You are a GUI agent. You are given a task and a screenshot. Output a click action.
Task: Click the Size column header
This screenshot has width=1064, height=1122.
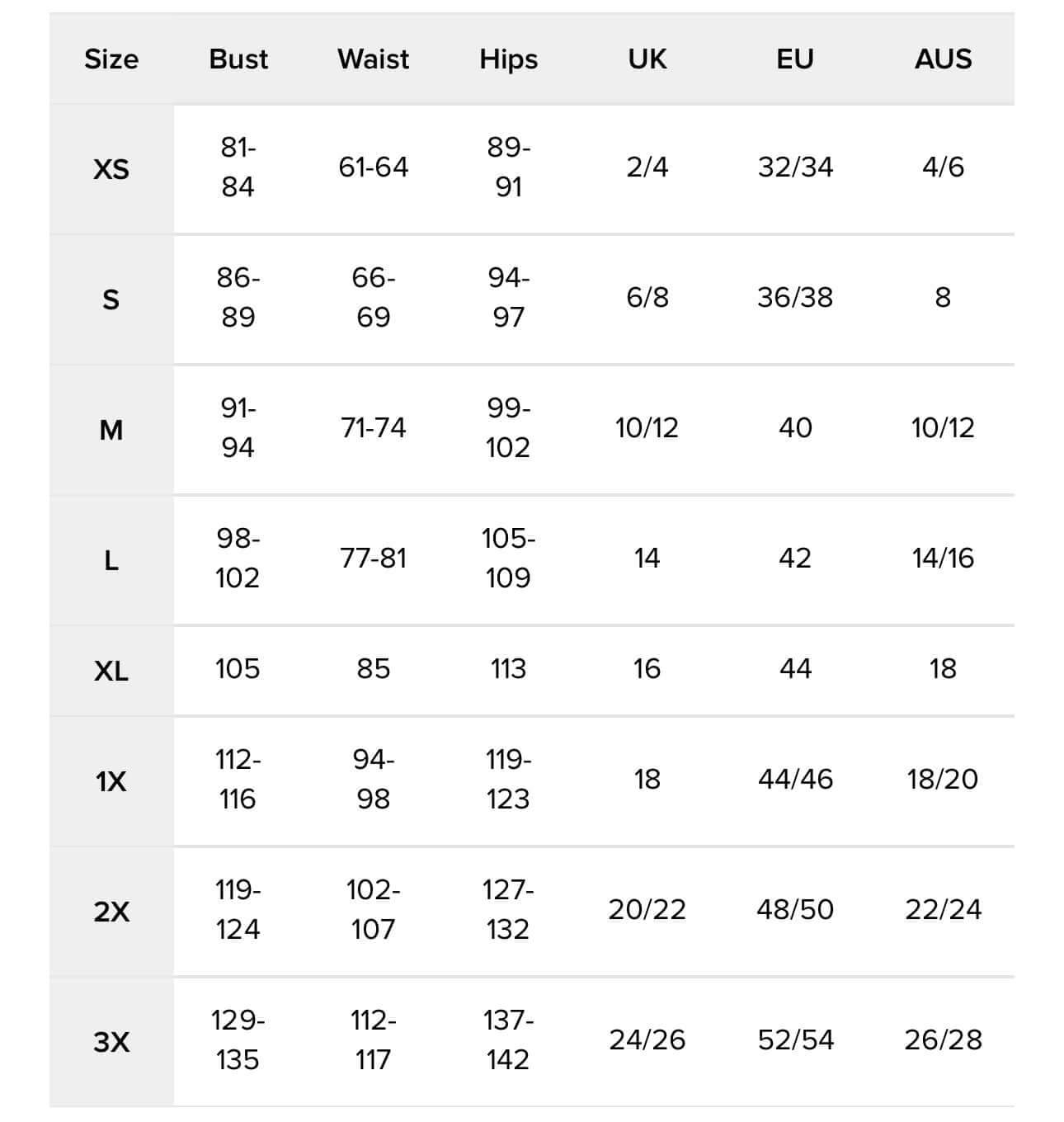[111, 59]
